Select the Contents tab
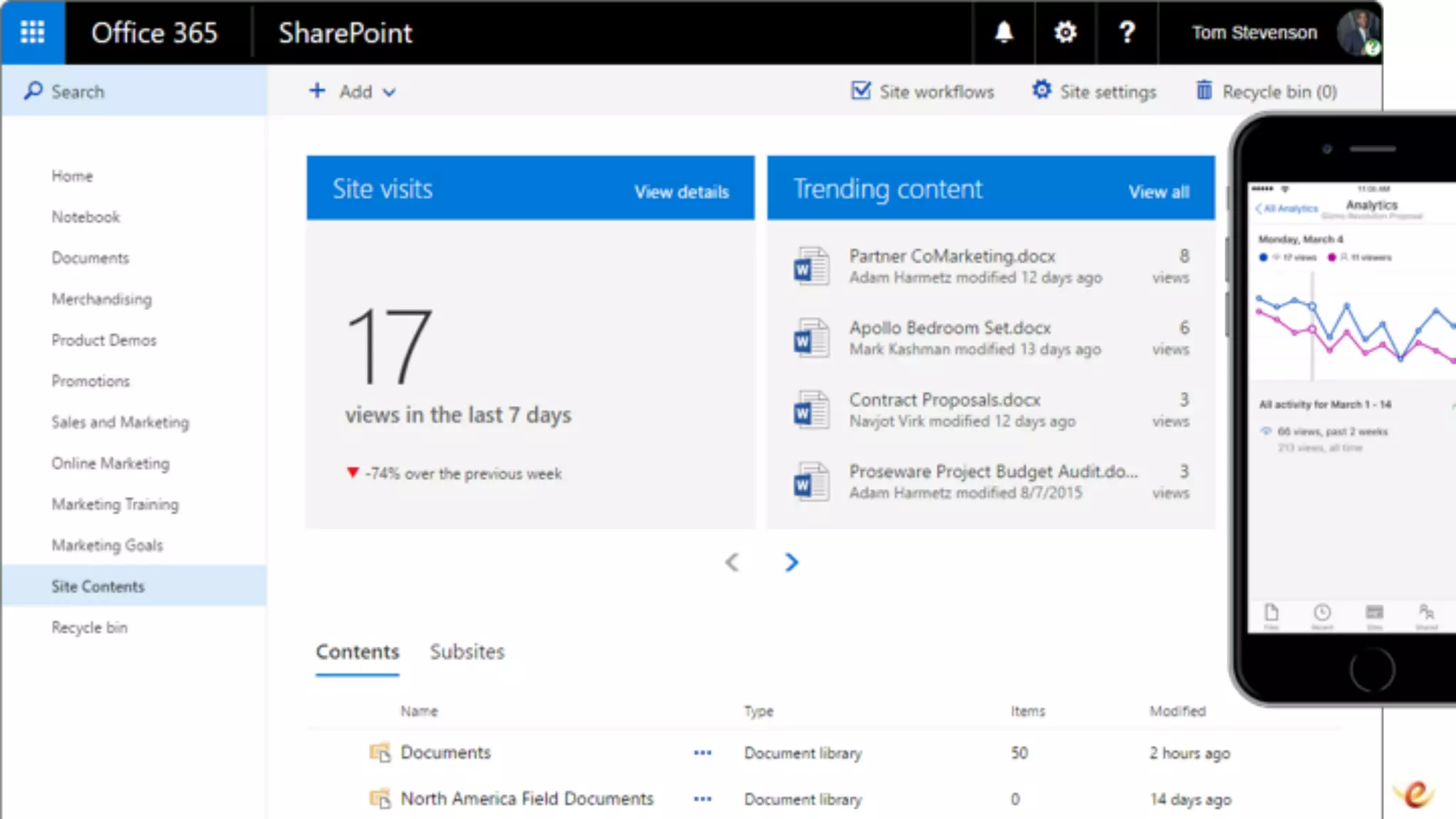1456x819 pixels. [x=358, y=652]
